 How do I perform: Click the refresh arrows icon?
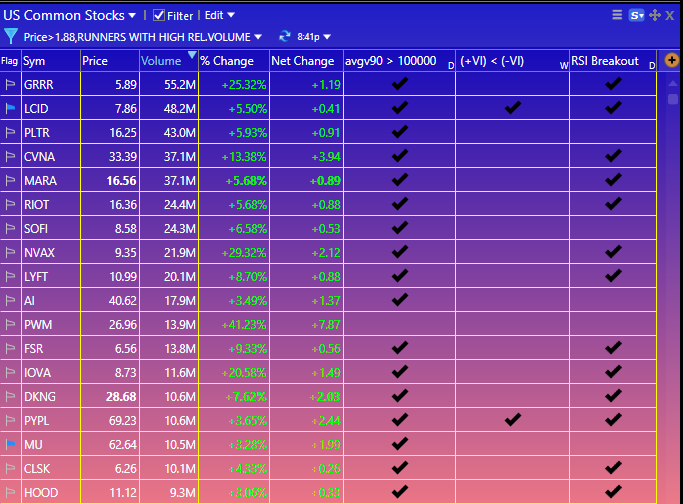point(284,37)
